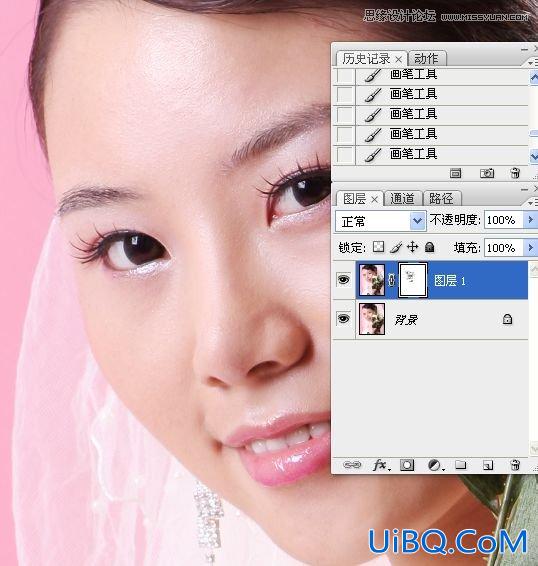This screenshot has height=566, width=538.
Task: Set history brush source on last 画笔工具 row
Action: 344,154
